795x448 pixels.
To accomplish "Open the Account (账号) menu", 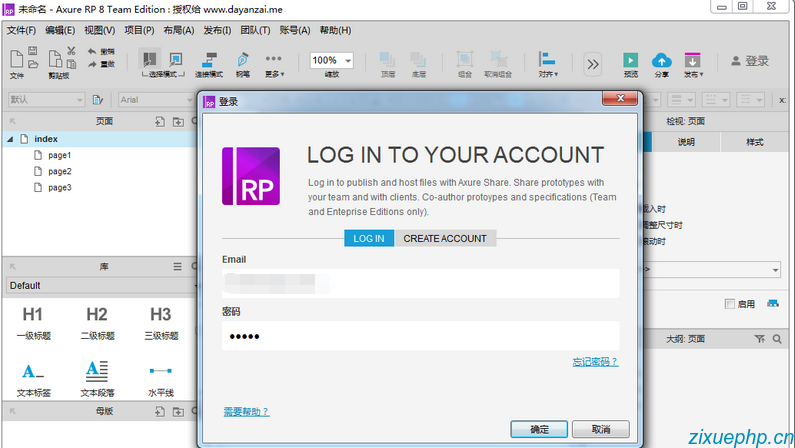I will [295, 30].
